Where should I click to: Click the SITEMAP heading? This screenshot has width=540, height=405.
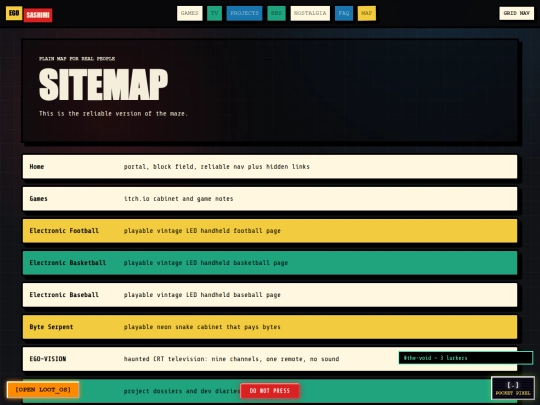click(x=103, y=85)
